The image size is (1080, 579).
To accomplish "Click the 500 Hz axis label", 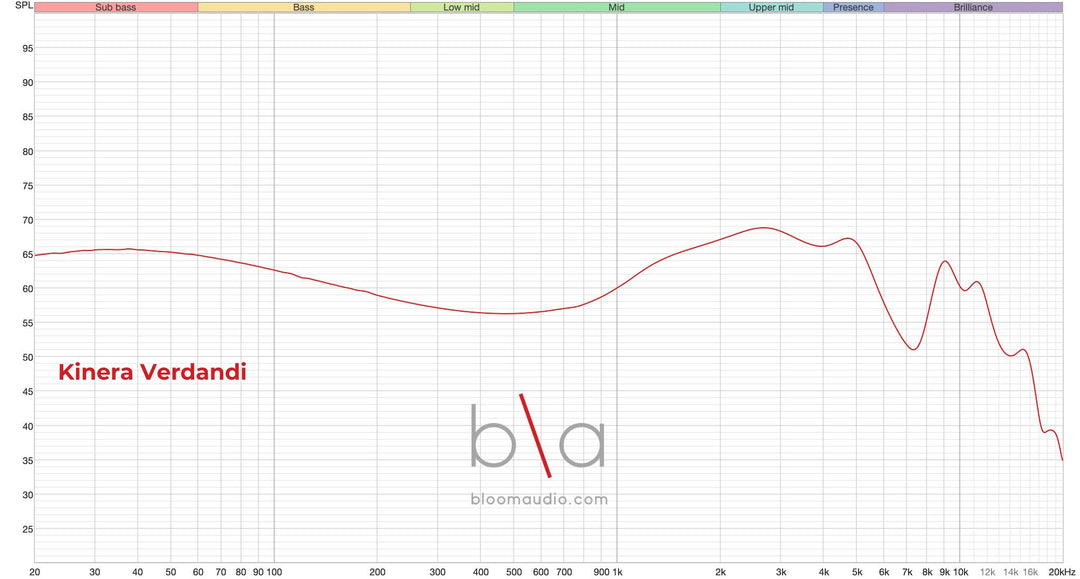I will [514, 571].
